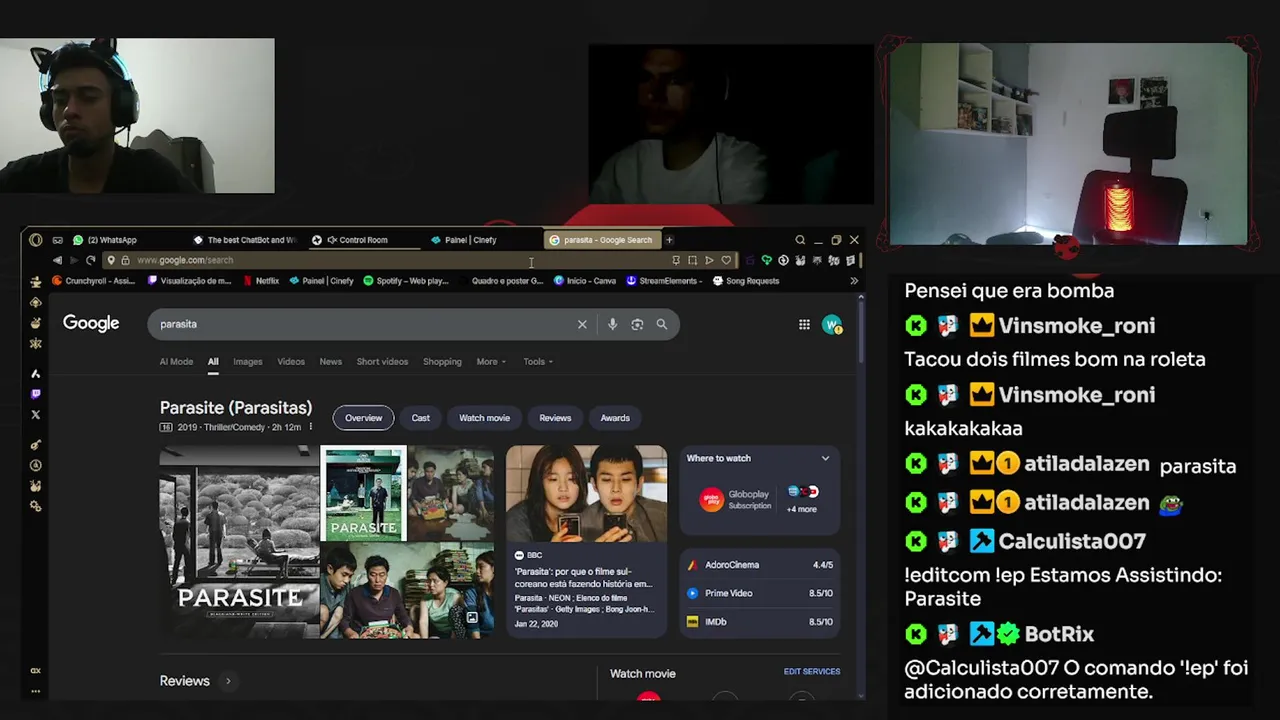This screenshot has width=1280, height=720.
Task: Select the parasita - Google Search tab
Action: tap(601, 240)
